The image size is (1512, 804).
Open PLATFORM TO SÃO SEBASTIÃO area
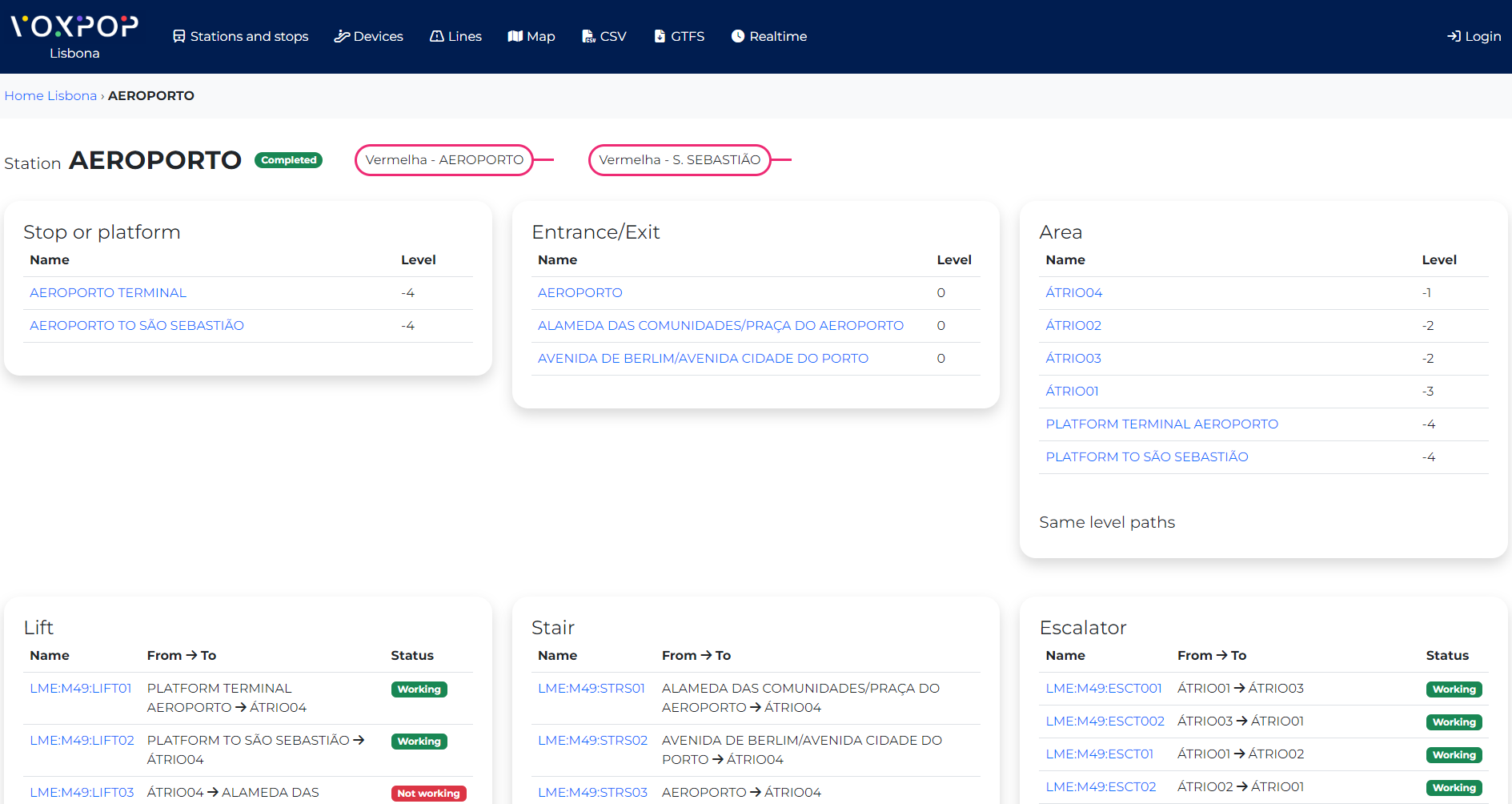[x=1147, y=456]
